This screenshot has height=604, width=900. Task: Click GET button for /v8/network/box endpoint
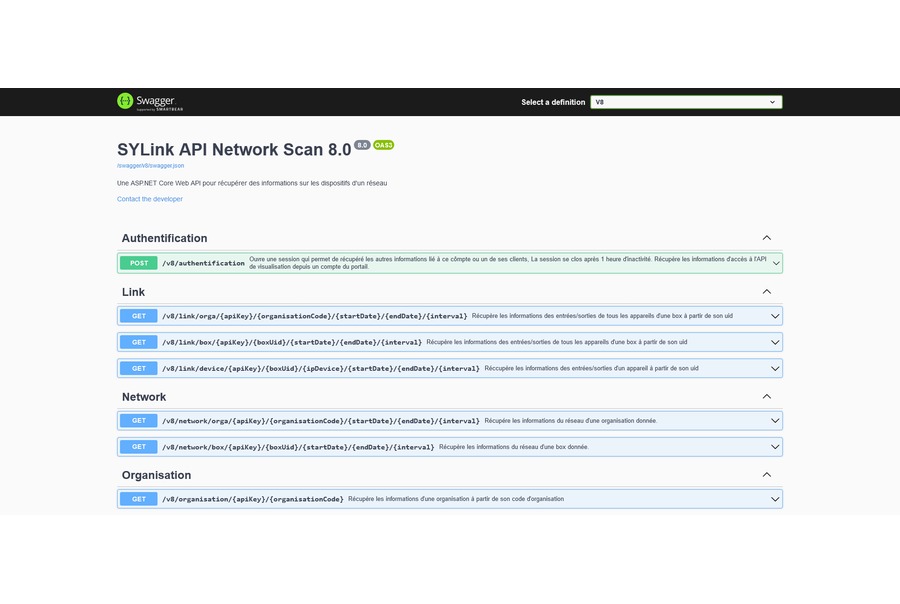(x=139, y=447)
